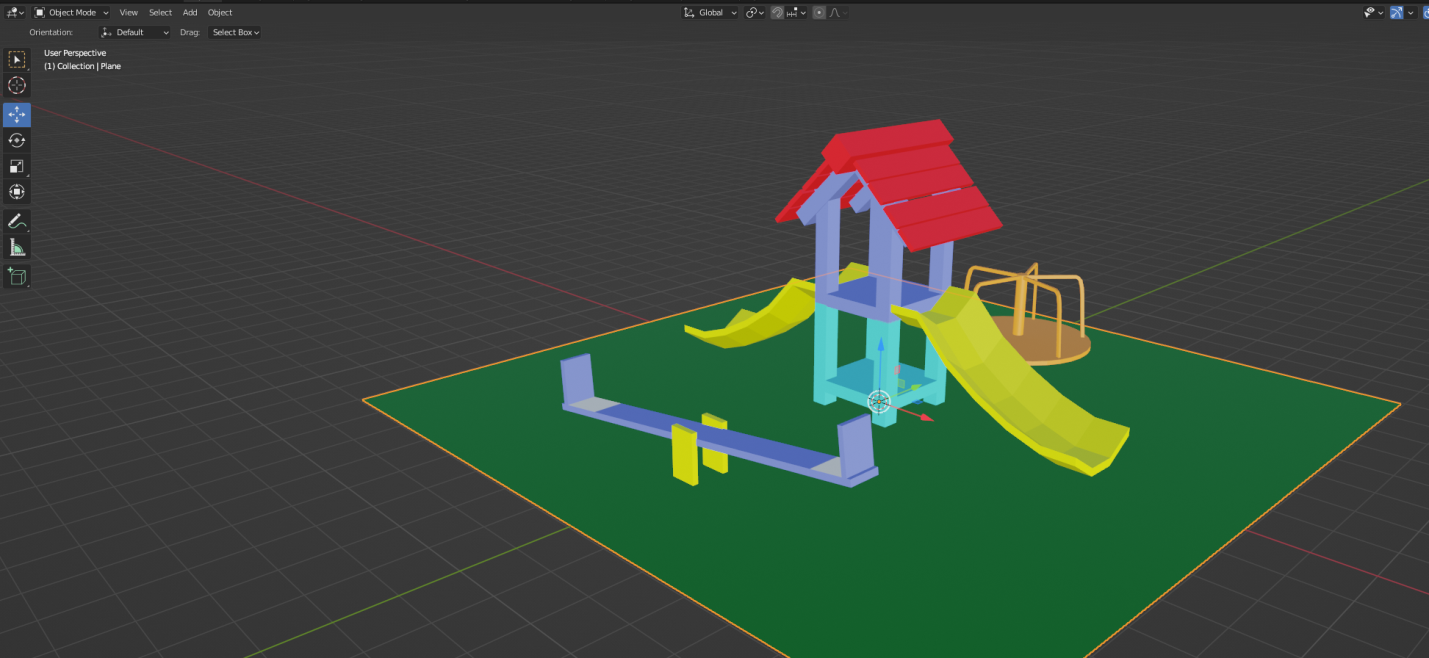
Task: Open the editor type menu
Action: pos(15,13)
